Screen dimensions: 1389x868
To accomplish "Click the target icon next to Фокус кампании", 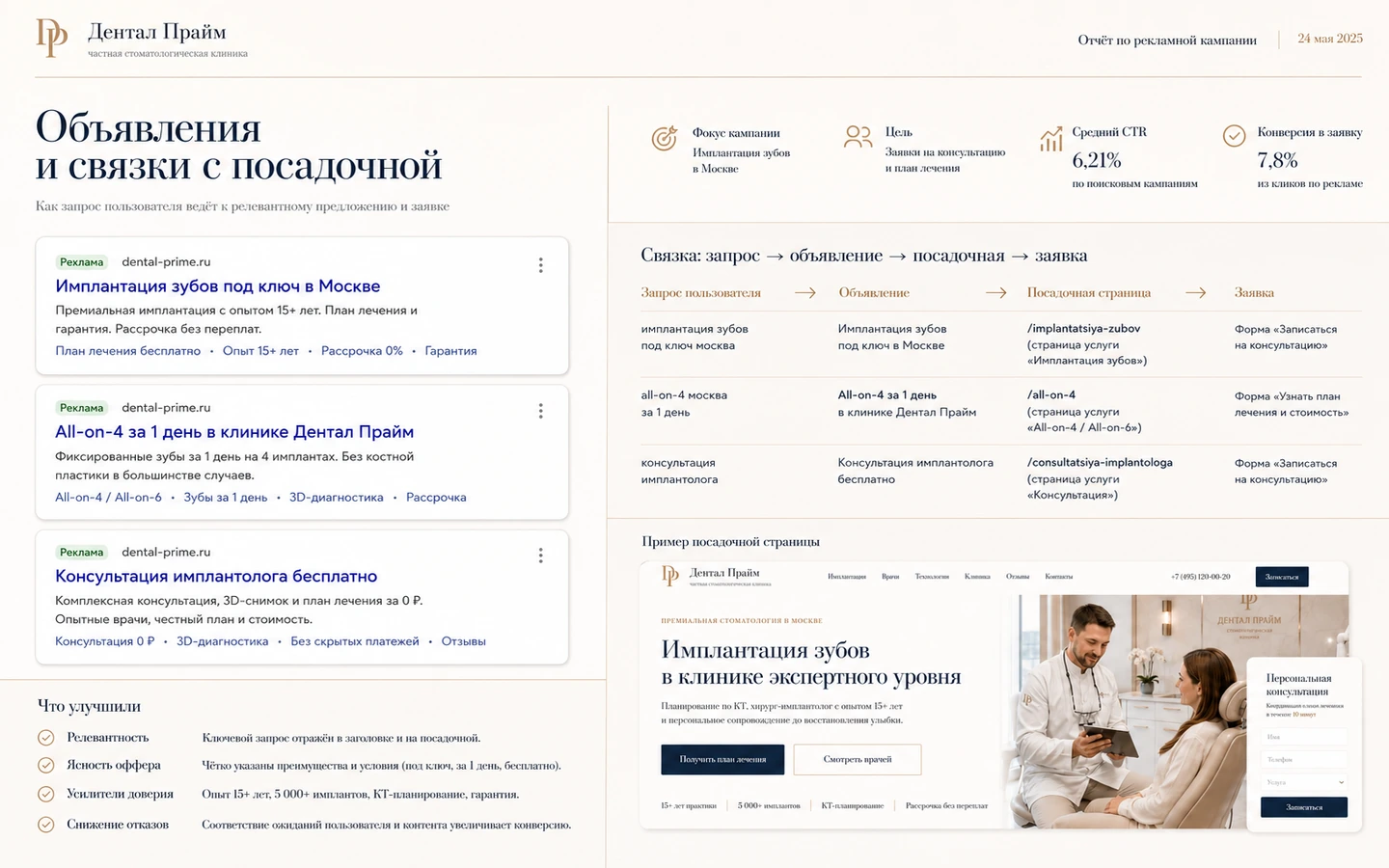I will point(665,139).
